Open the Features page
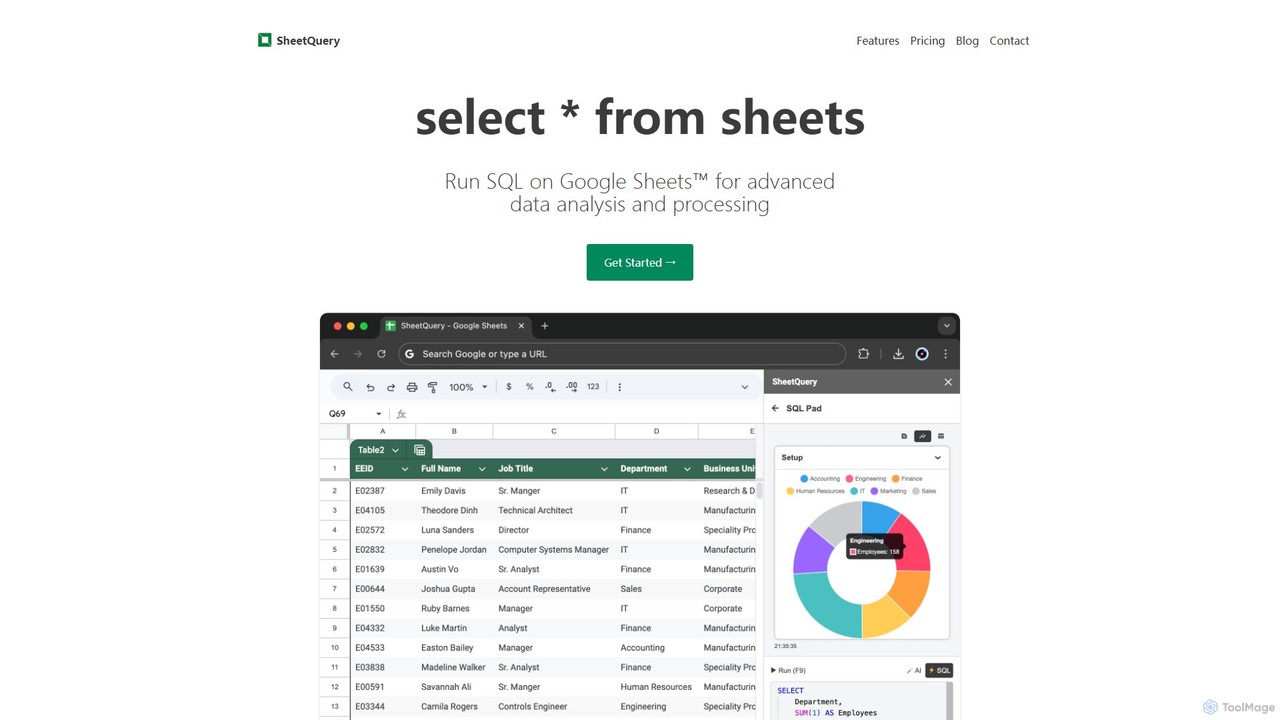The width and height of the screenshot is (1280, 720). point(877,41)
